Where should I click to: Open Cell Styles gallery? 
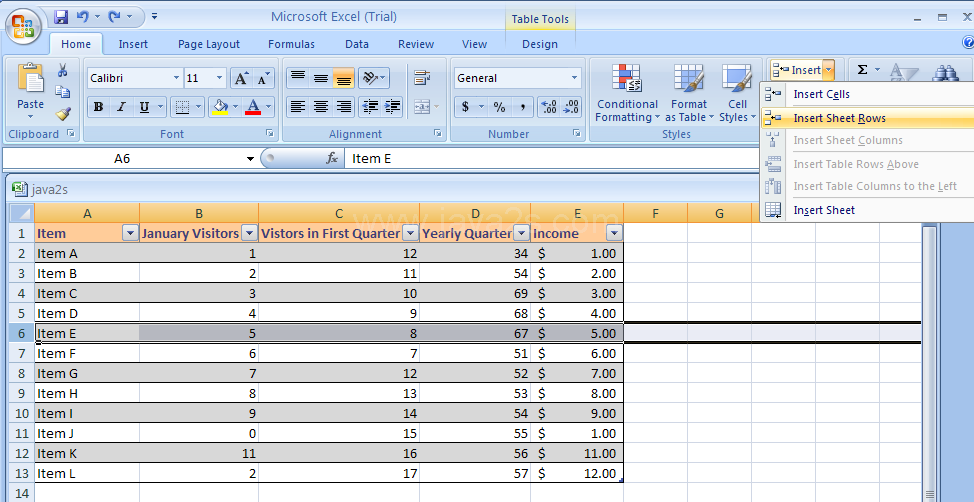pyautogui.click(x=737, y=93)
